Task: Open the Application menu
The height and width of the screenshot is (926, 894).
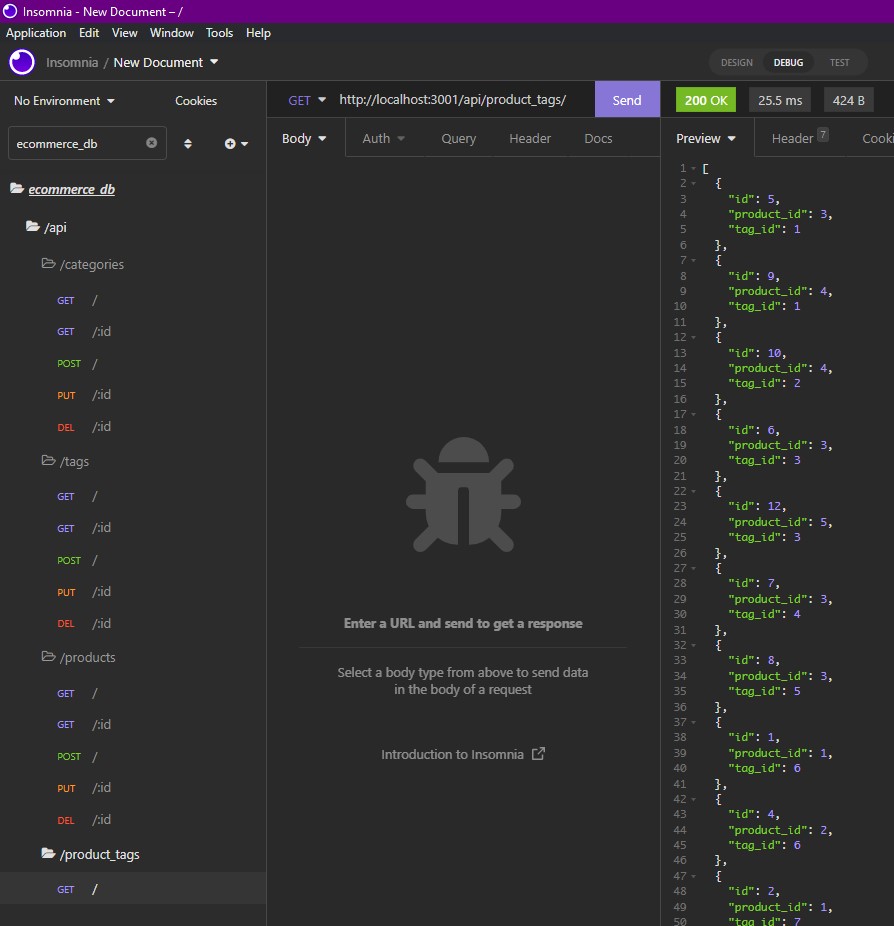Action: 36,33
